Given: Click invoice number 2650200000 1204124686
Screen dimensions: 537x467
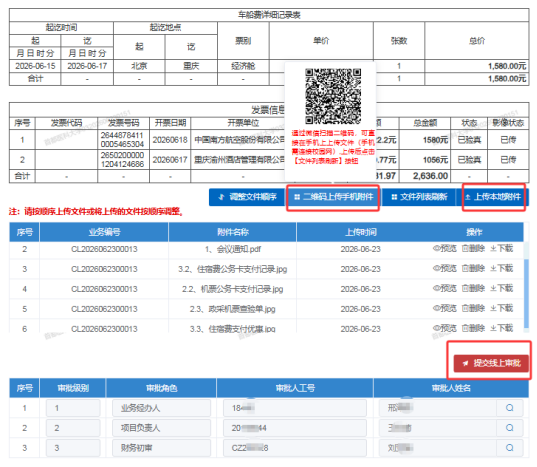Looking at the screenshot, I should pos(122,160).
